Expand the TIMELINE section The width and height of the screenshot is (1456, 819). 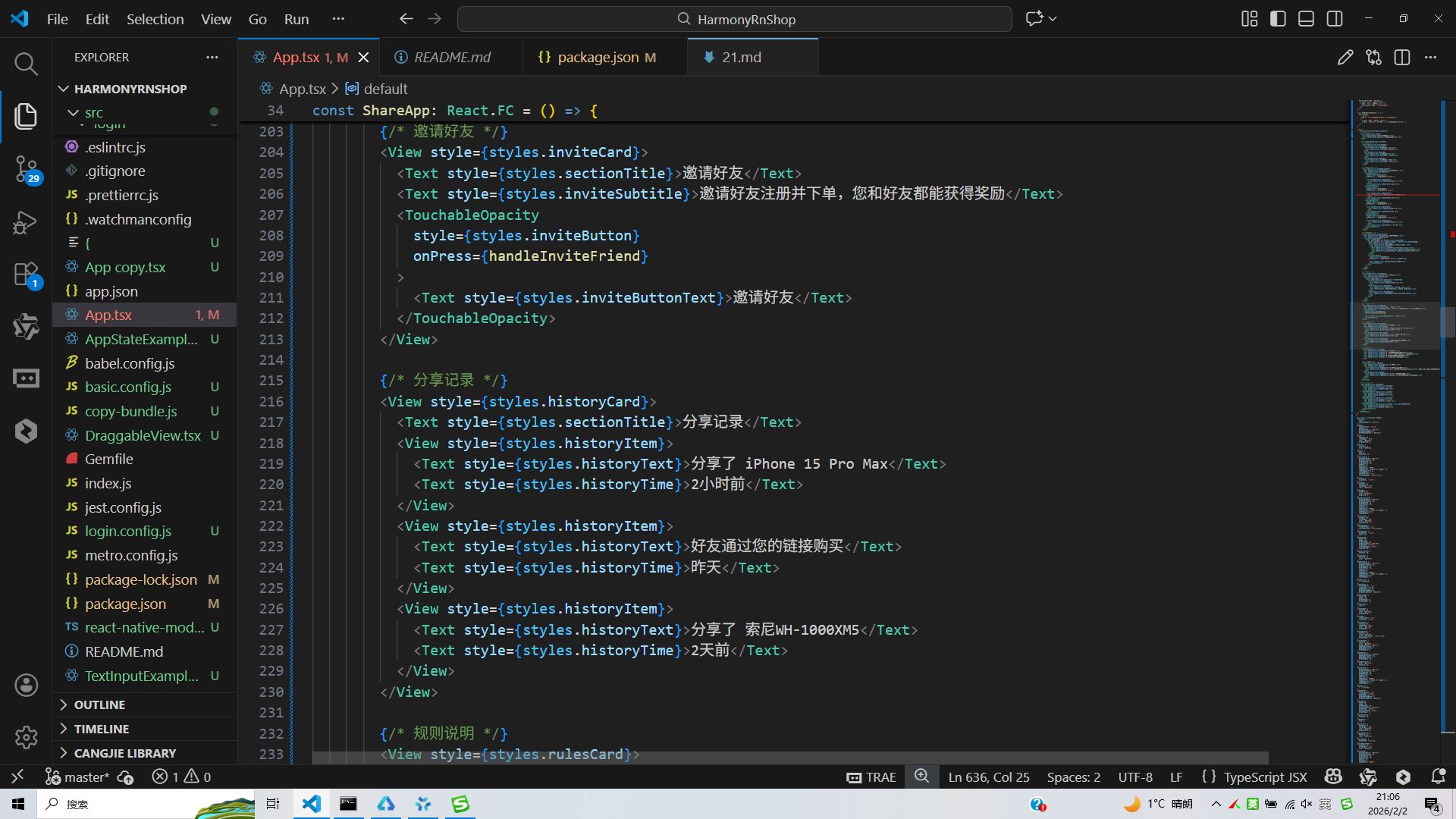click(x=101, y=729)
